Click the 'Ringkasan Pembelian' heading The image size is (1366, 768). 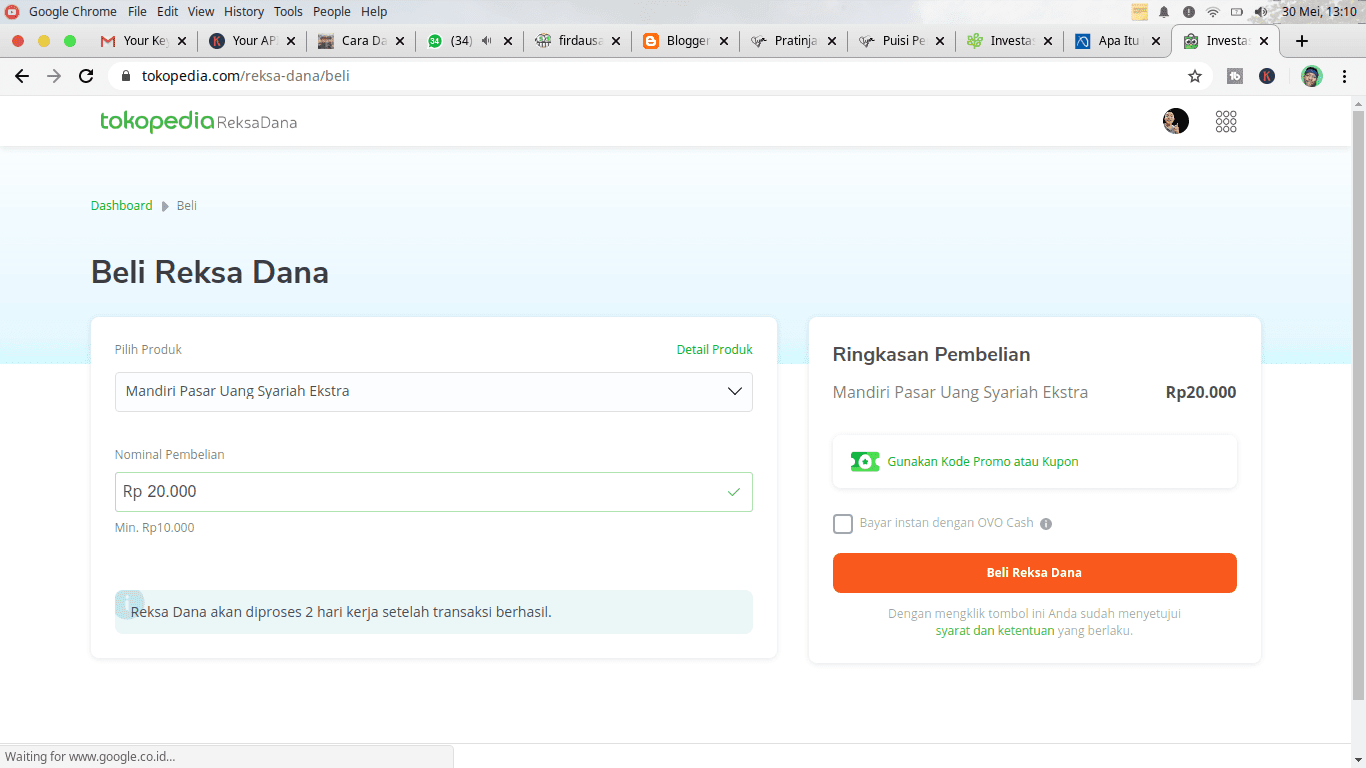pos(931,355)
